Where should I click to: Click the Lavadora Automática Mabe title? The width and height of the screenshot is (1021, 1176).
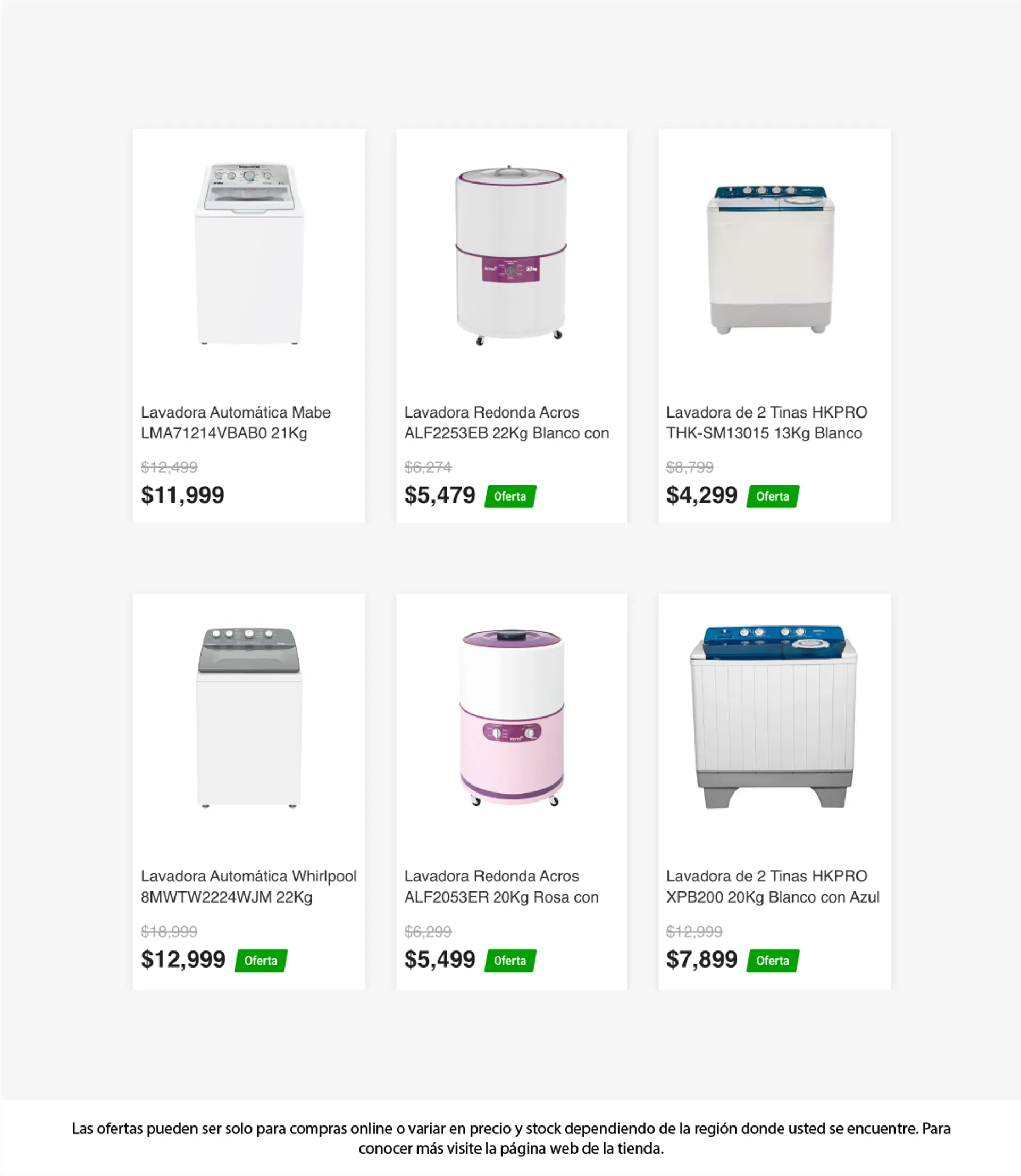pos(235,423)
